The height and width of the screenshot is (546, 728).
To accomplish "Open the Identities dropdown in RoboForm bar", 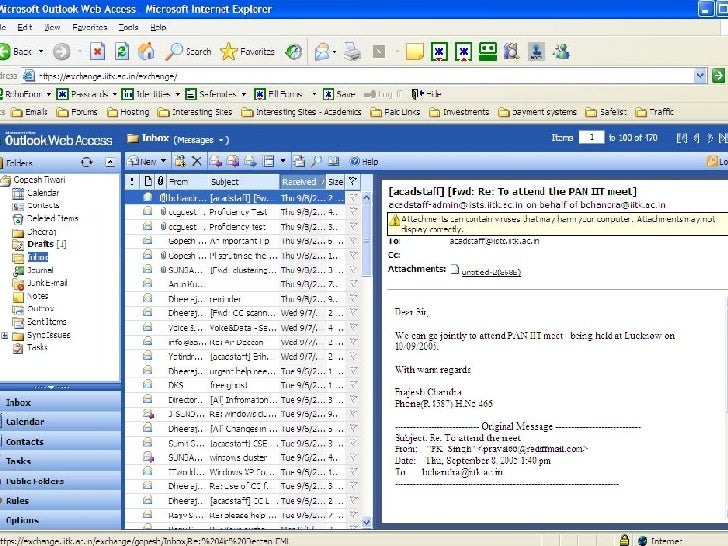I will point(177,94).
